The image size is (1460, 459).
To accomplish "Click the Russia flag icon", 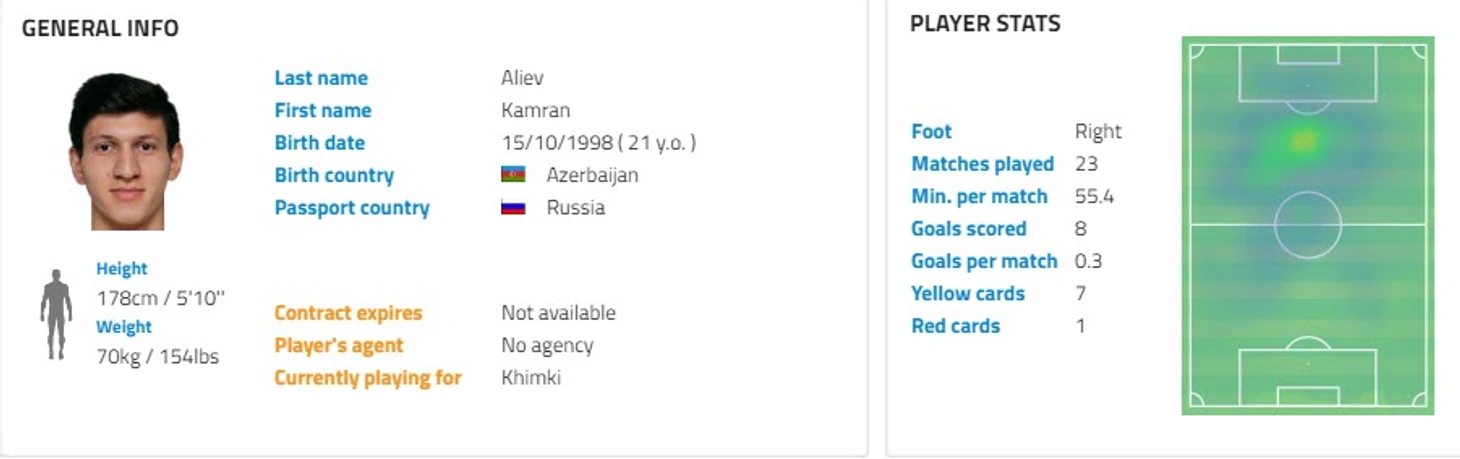I will (513, 208).
